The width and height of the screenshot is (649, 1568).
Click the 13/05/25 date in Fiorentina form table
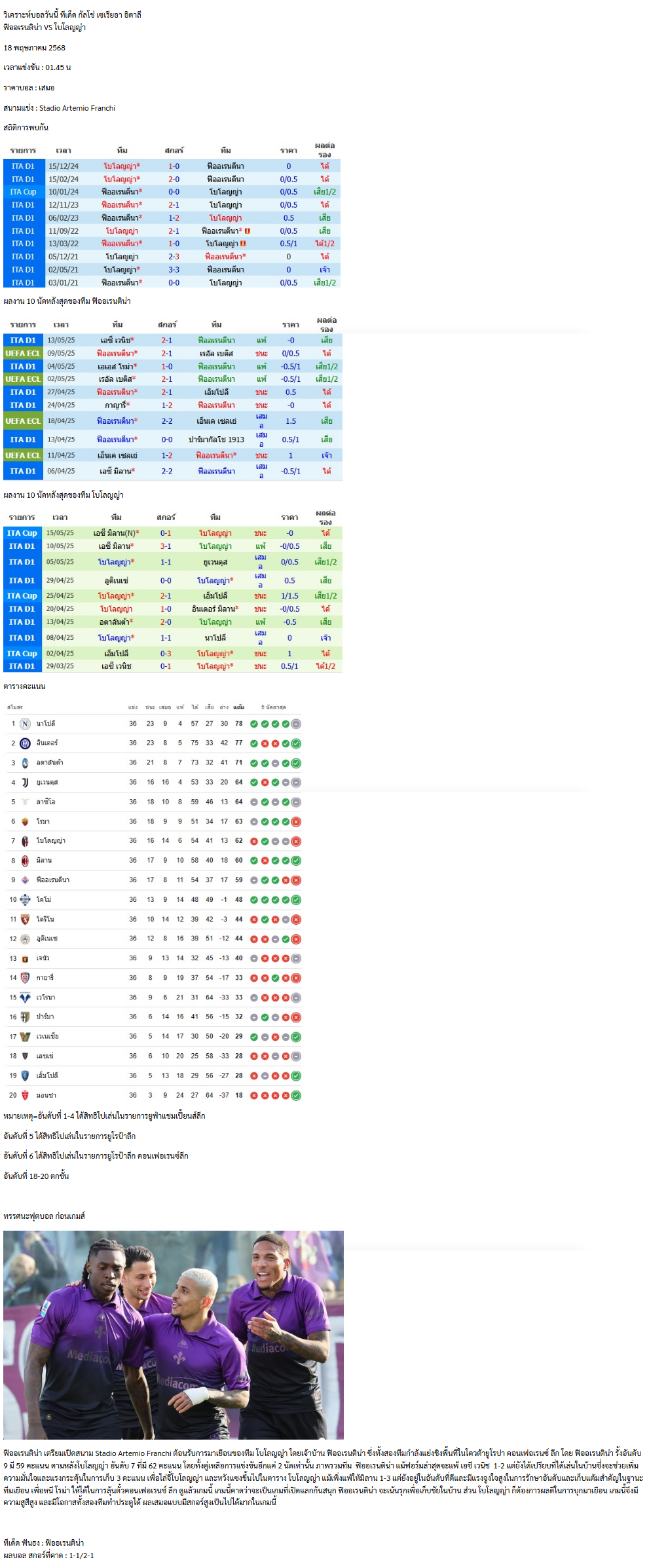pyautogui.click(x=61, y=341)
